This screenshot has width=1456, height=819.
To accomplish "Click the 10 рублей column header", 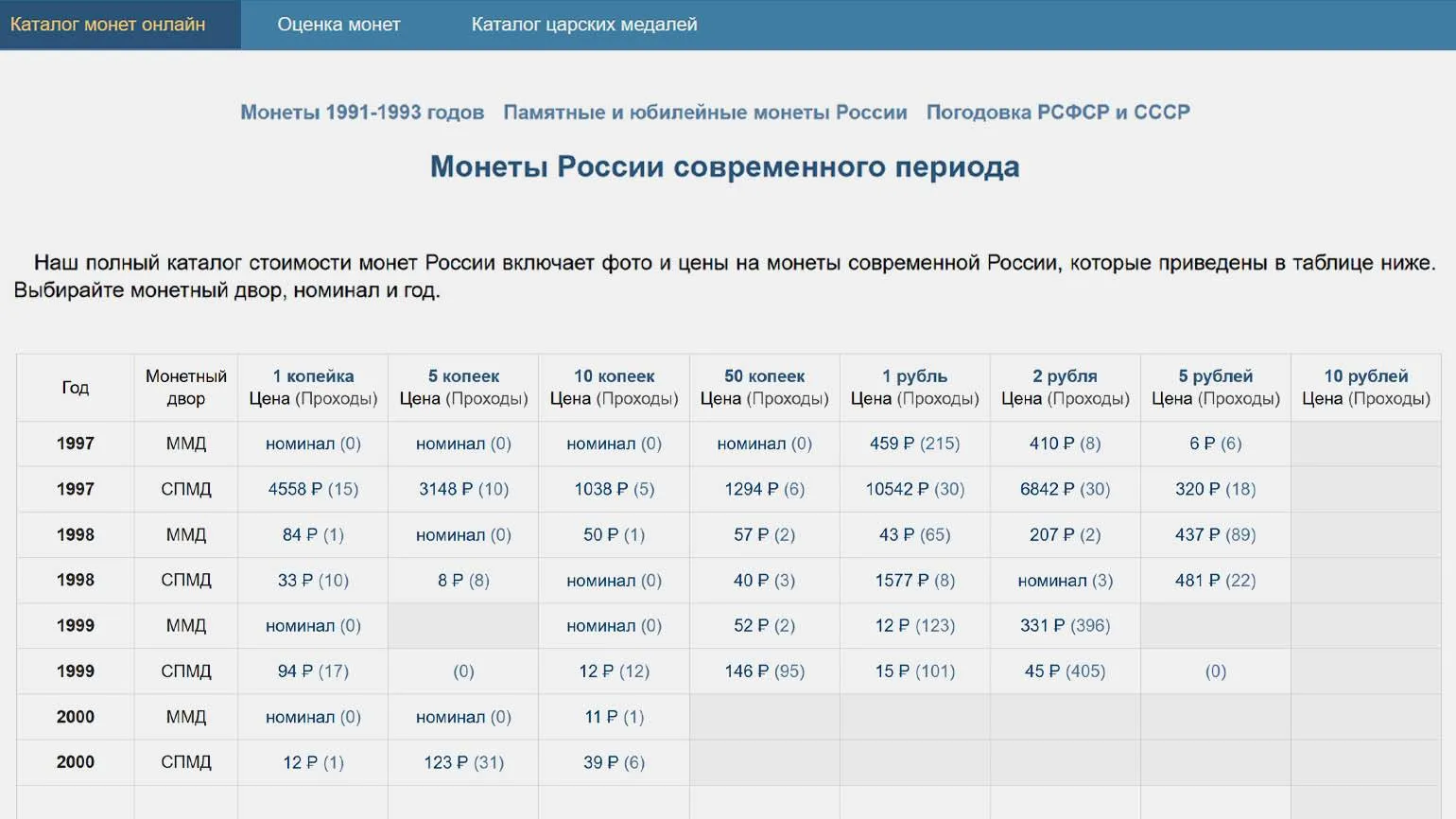I will pyautogui.click(x=1365, y=376).
